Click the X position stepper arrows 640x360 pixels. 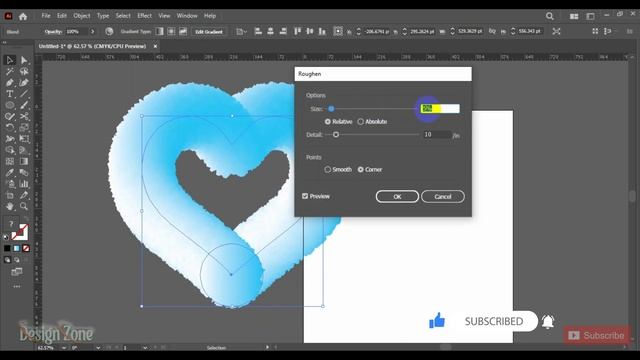(359, 31)
